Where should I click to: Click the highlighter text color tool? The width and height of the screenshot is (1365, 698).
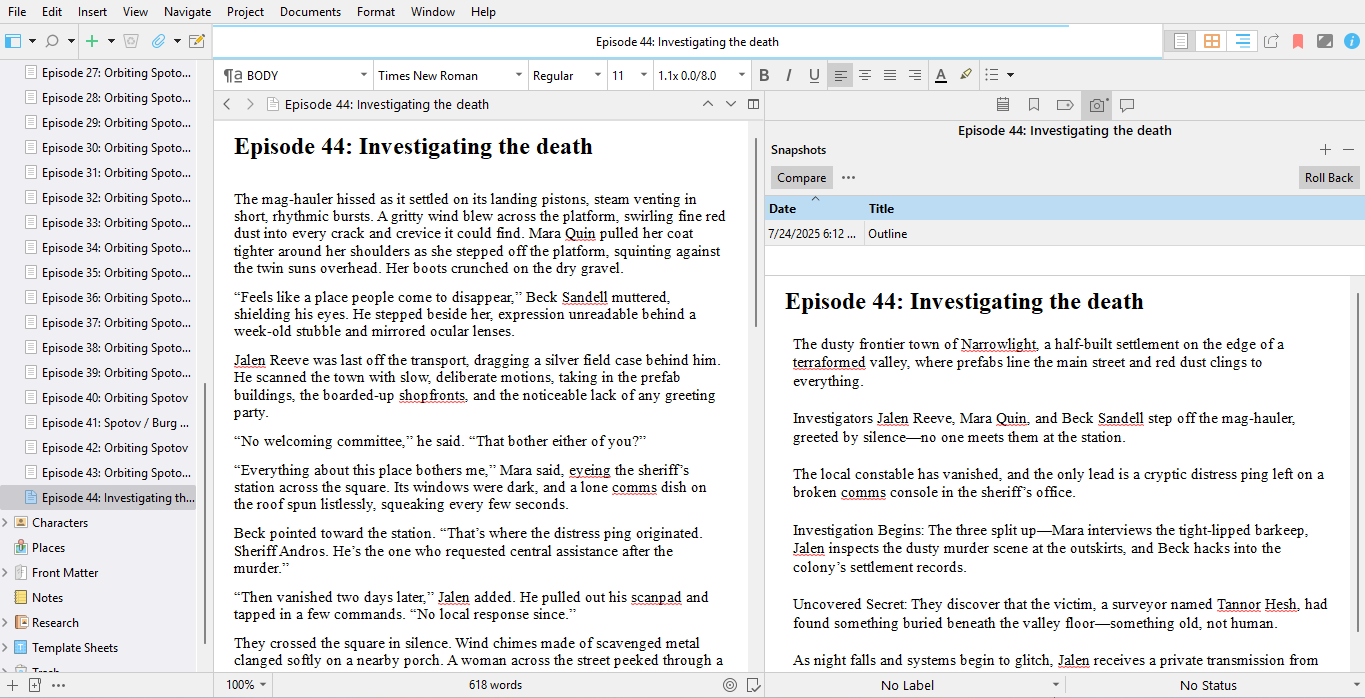click(965, 75)
